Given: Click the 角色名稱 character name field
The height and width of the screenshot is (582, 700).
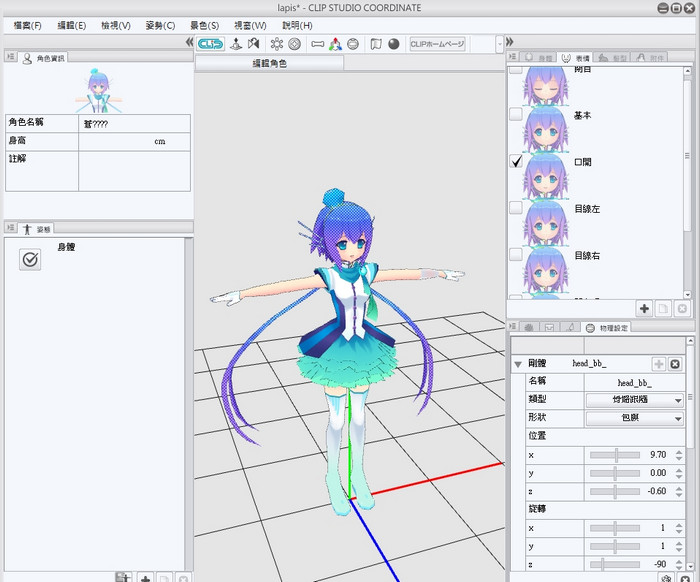Looking at the screenshot, I should (134, 124).
